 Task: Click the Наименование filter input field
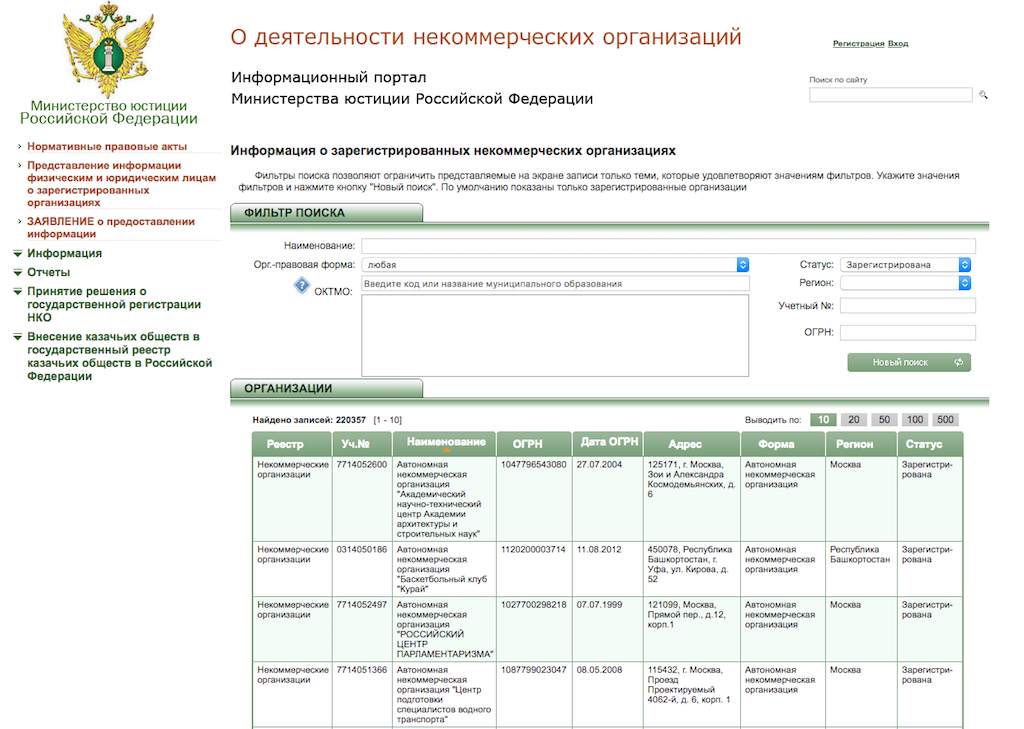(668, 246)
